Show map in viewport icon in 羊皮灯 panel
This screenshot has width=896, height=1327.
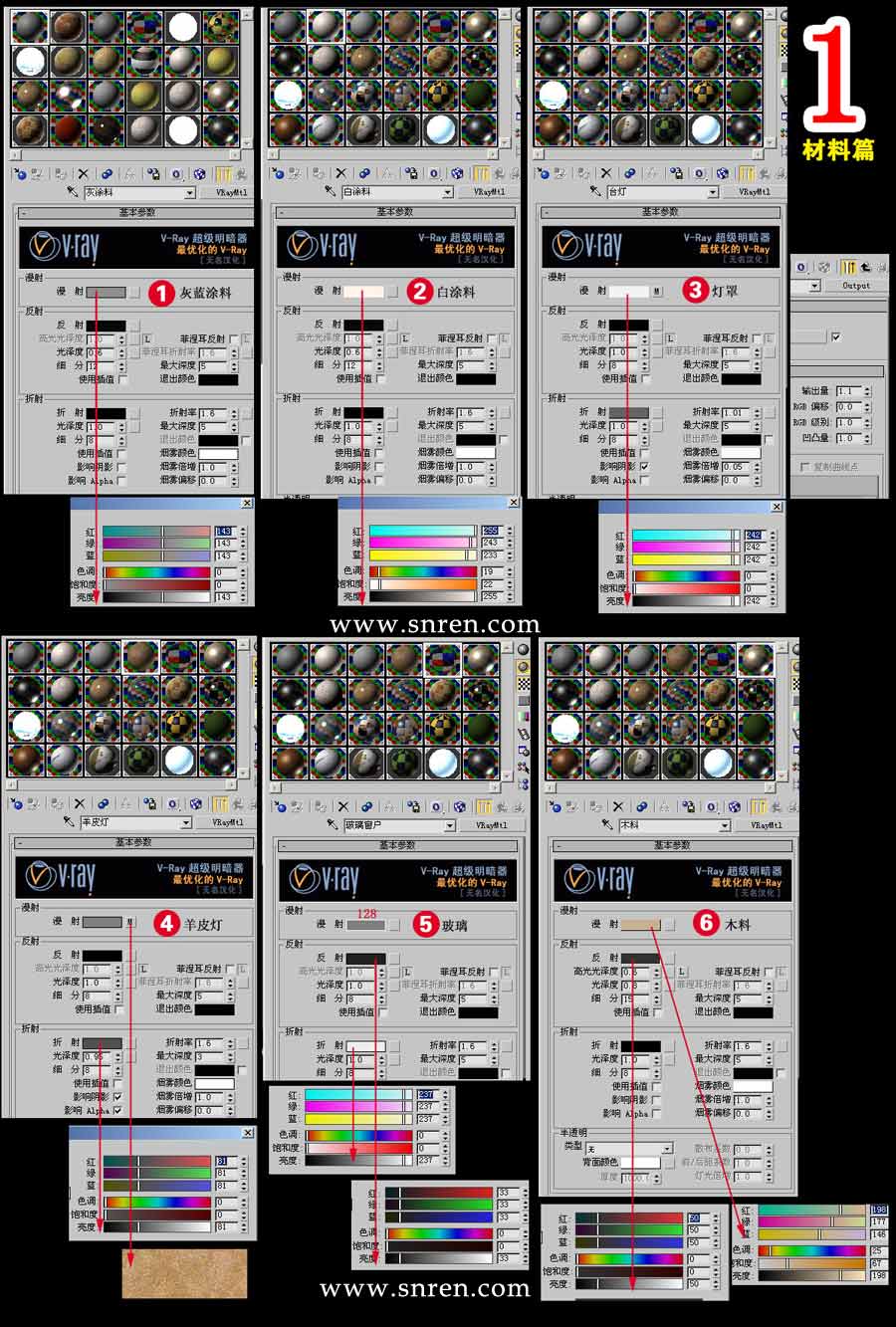(198, 804)
